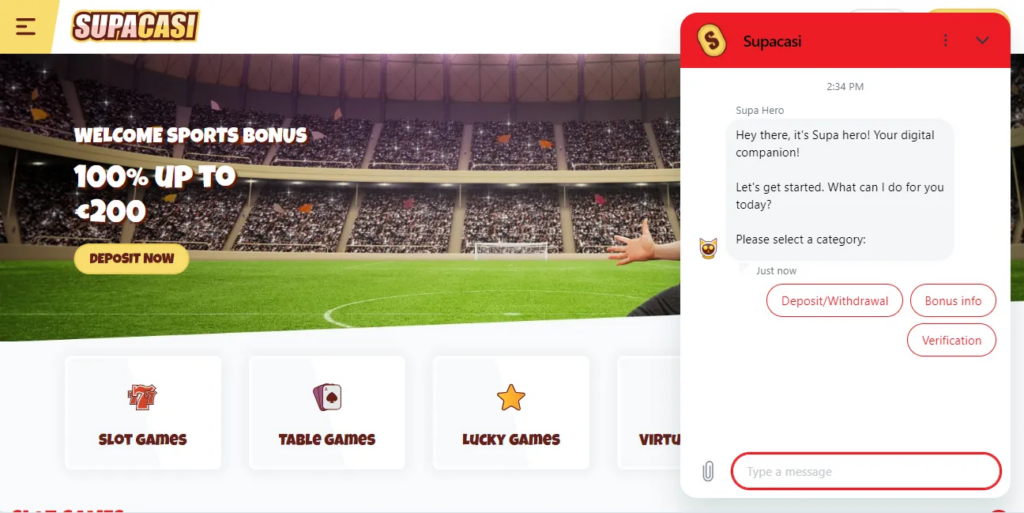Open chat options three-dot menu
This screenshot has width=1024, height=513.
[x=945, y=40]
